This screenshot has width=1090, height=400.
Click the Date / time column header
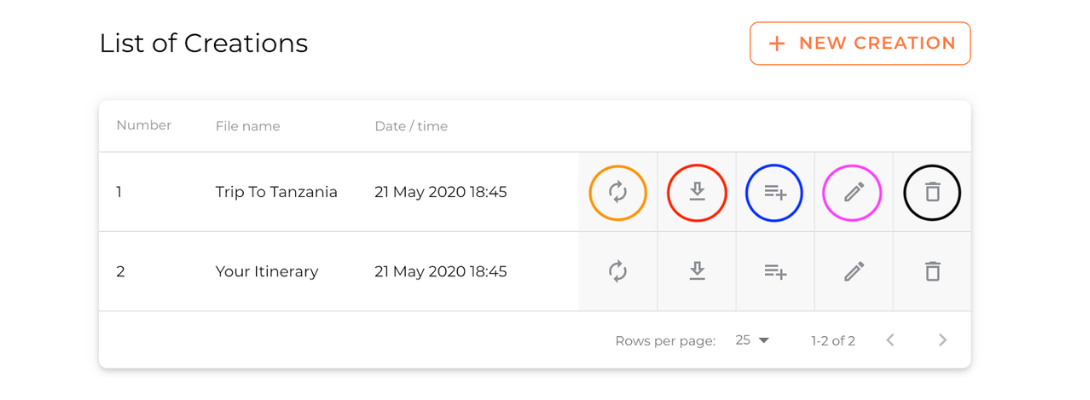[411, 127]
